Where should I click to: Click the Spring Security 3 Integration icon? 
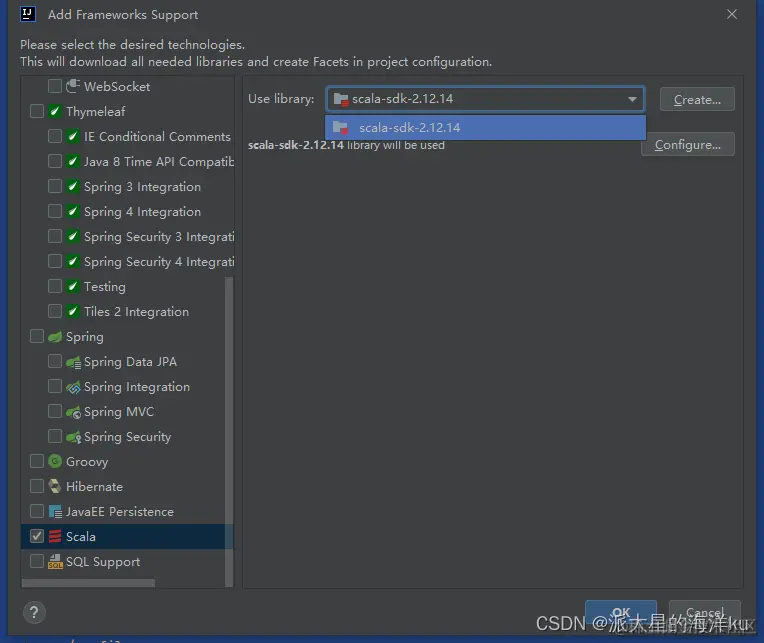click(73, 237)
